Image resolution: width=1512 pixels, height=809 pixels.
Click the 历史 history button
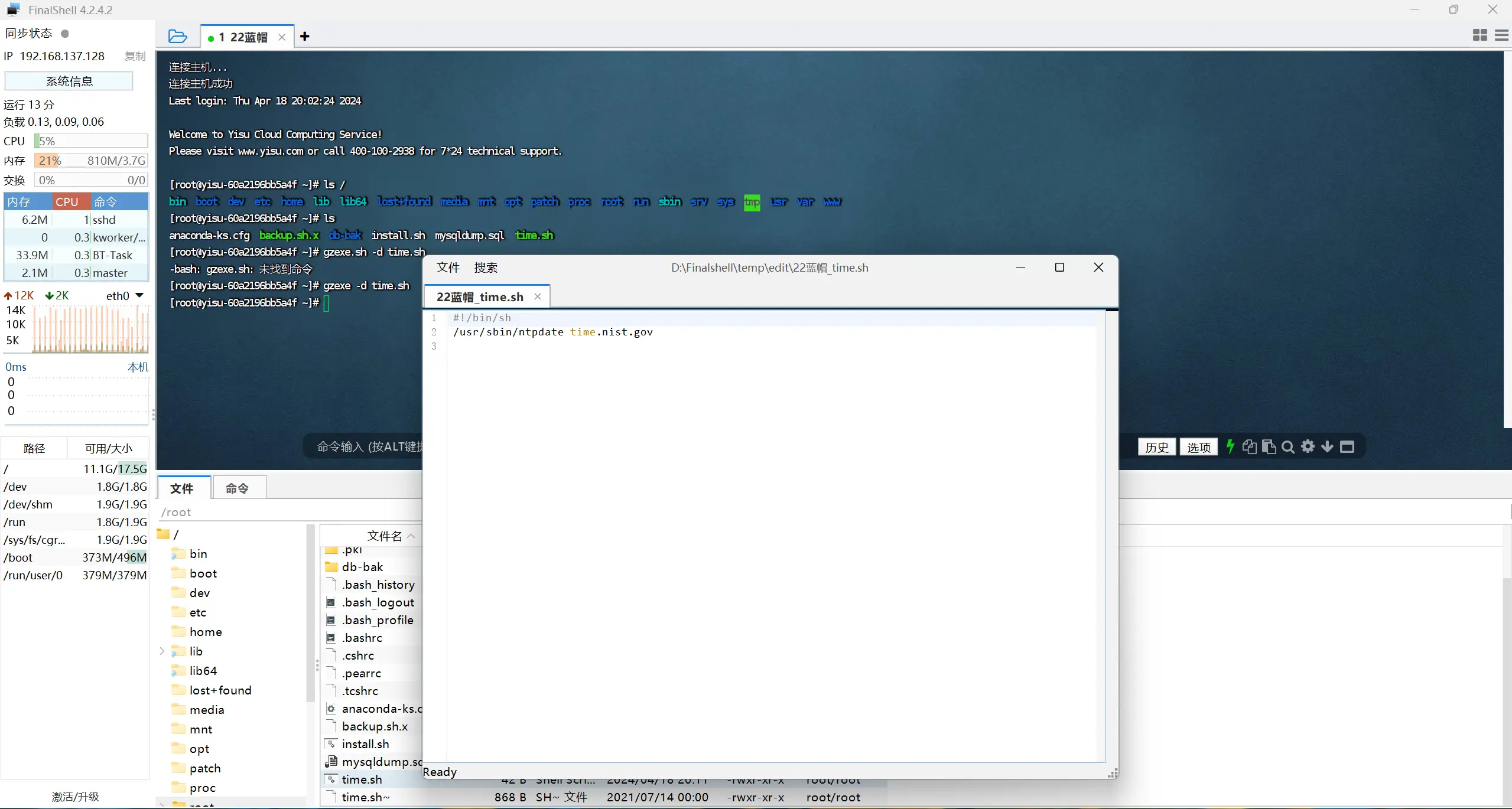point(1156,447)
